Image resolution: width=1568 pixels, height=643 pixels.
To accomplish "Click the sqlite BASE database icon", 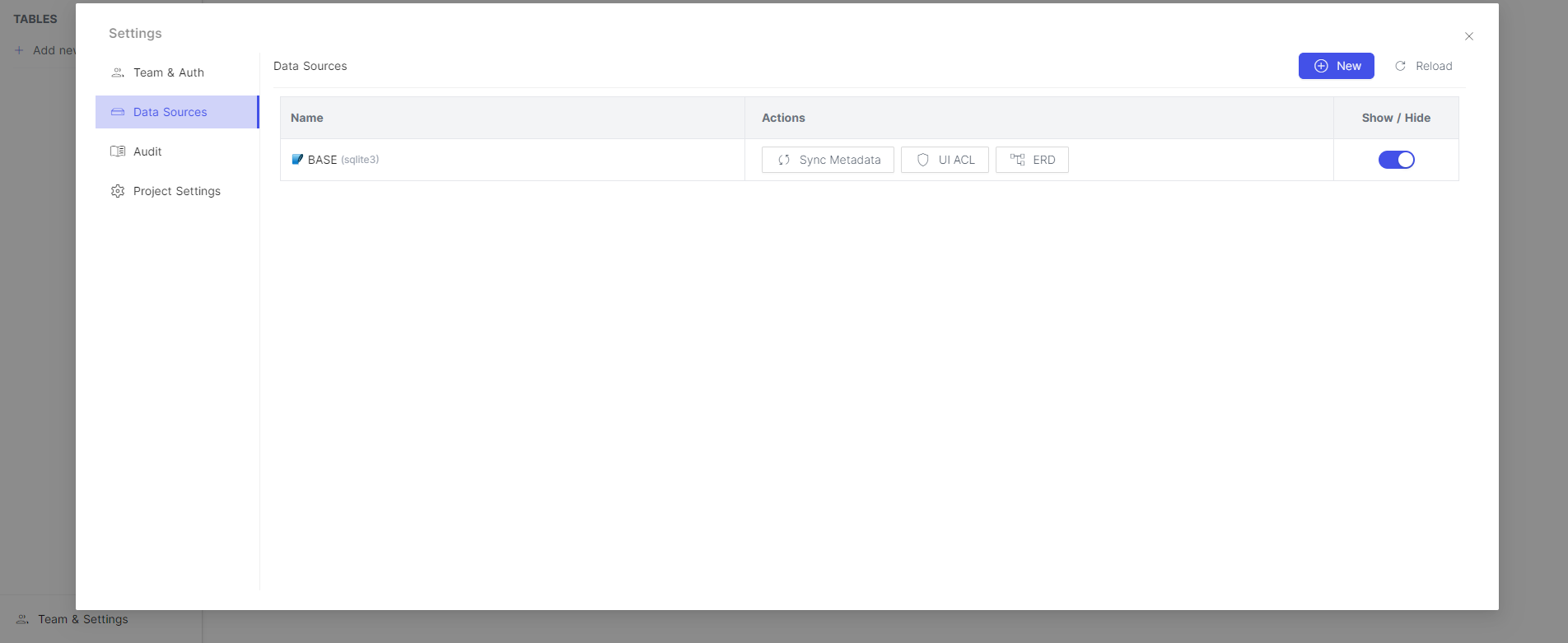I will pos(297,159).
